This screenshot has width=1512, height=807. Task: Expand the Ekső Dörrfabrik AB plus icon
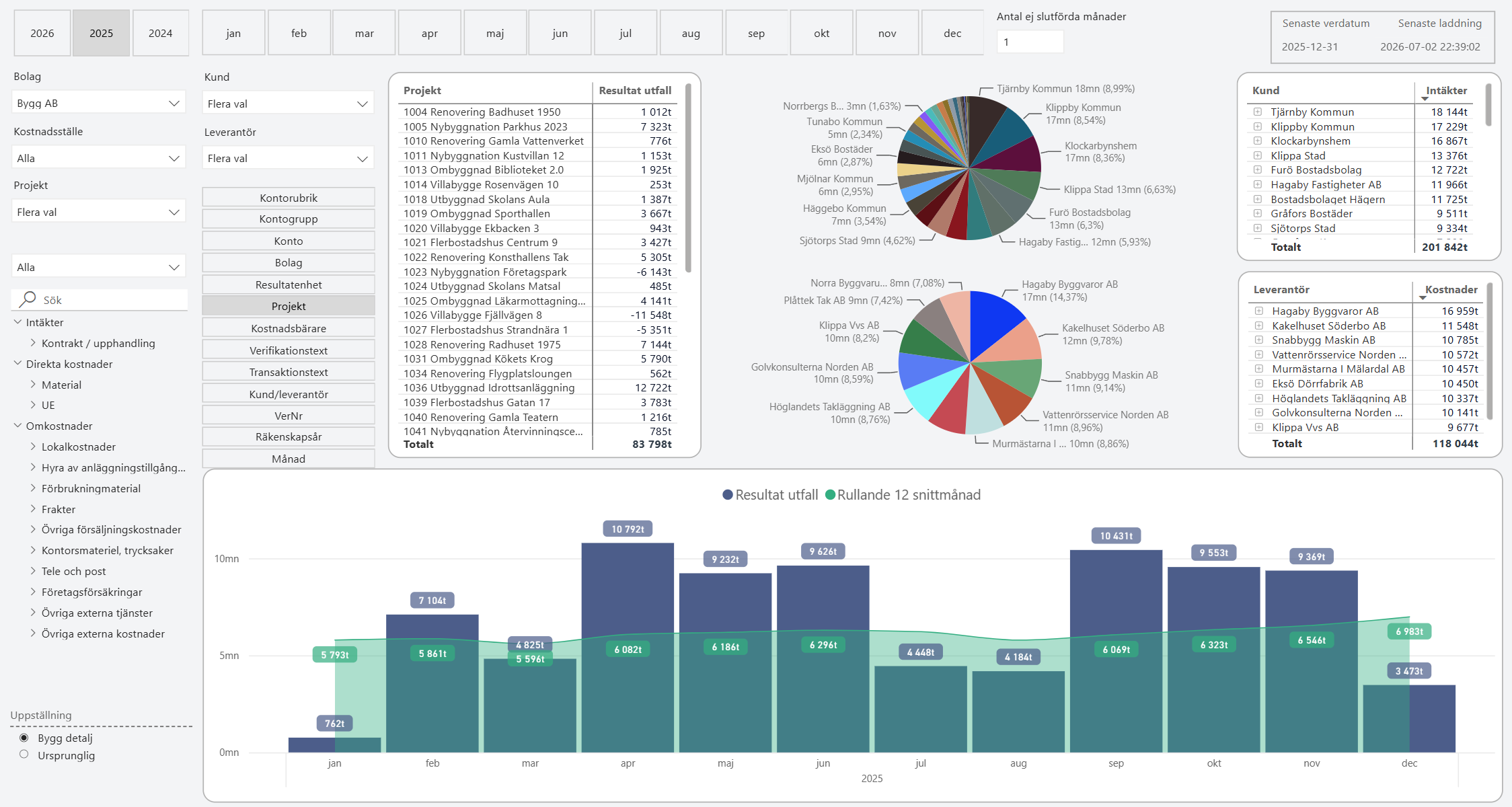[x=1258, y=383]
